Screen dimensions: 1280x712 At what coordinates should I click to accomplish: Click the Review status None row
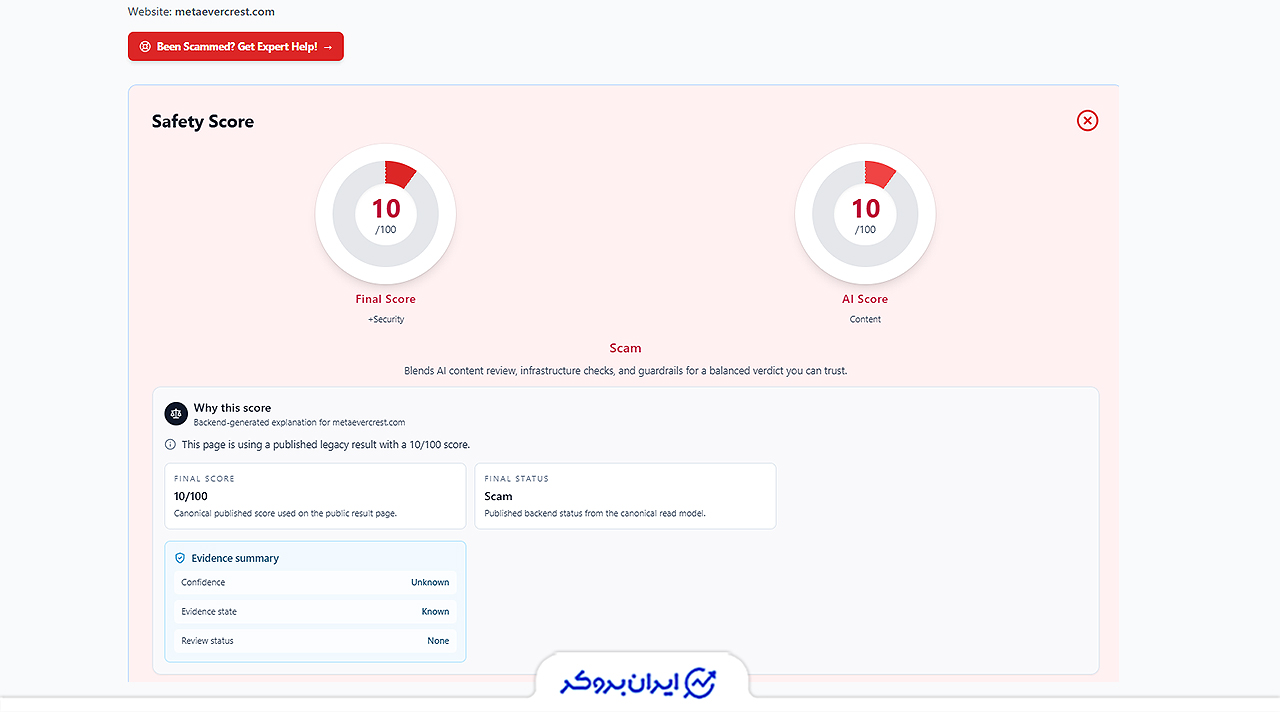coord(315,640)
